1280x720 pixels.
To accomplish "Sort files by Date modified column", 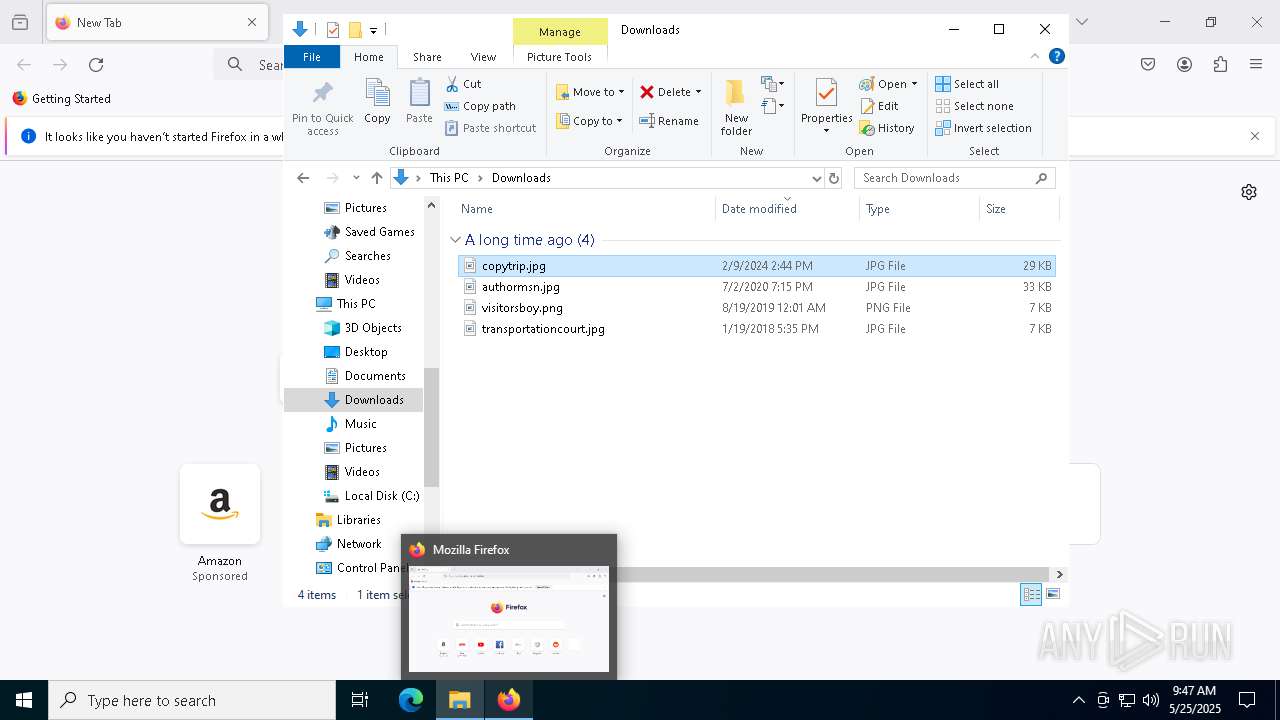I will [x=787, y=209].
